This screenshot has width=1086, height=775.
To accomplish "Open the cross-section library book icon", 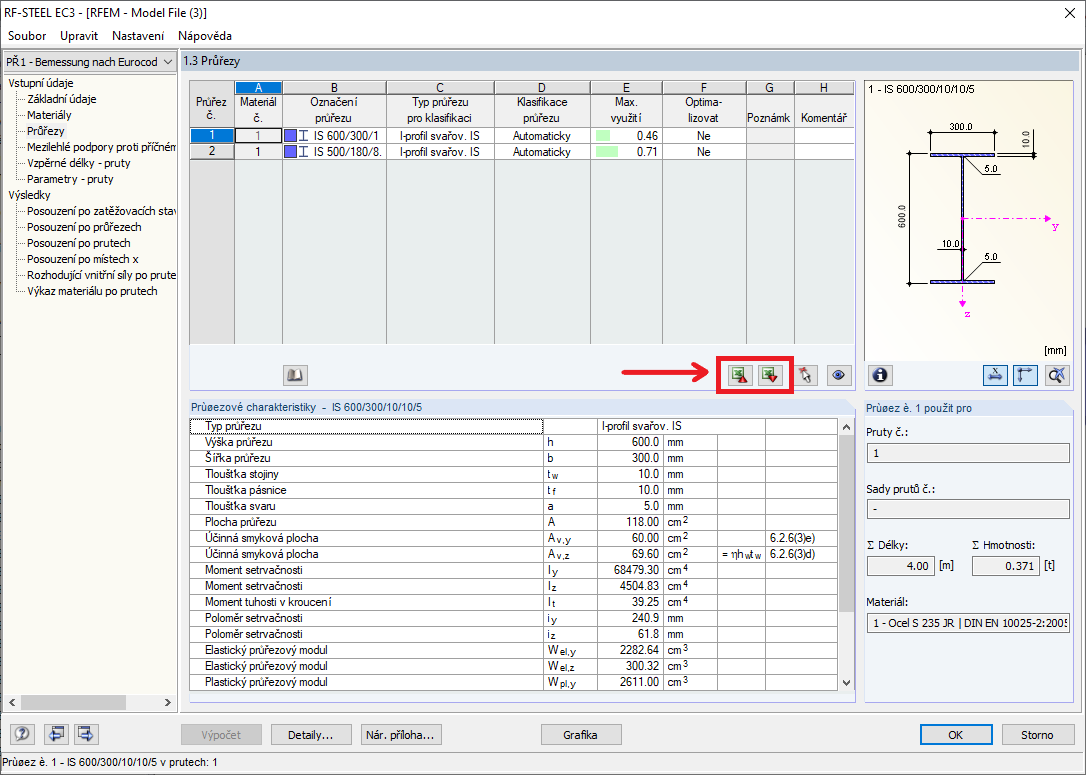I will tap(295, 375).
